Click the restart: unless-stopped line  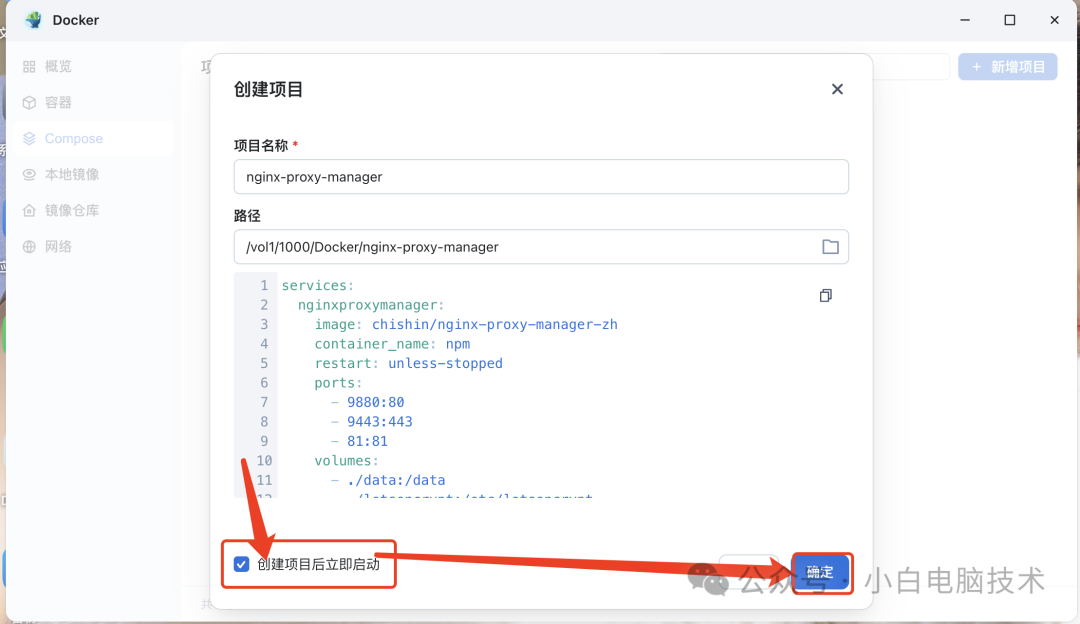[x=408, y=363]
